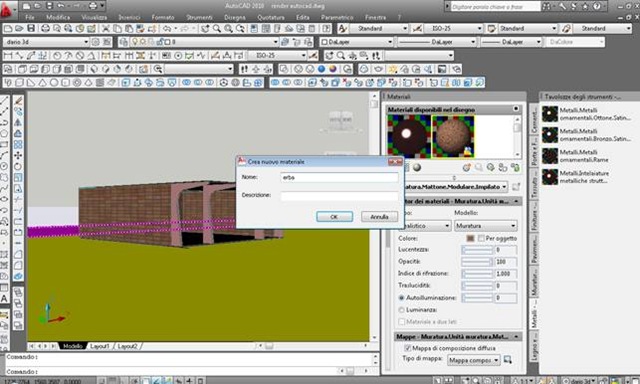Switch to the Layout1 tab

click(x=100, y=346)
